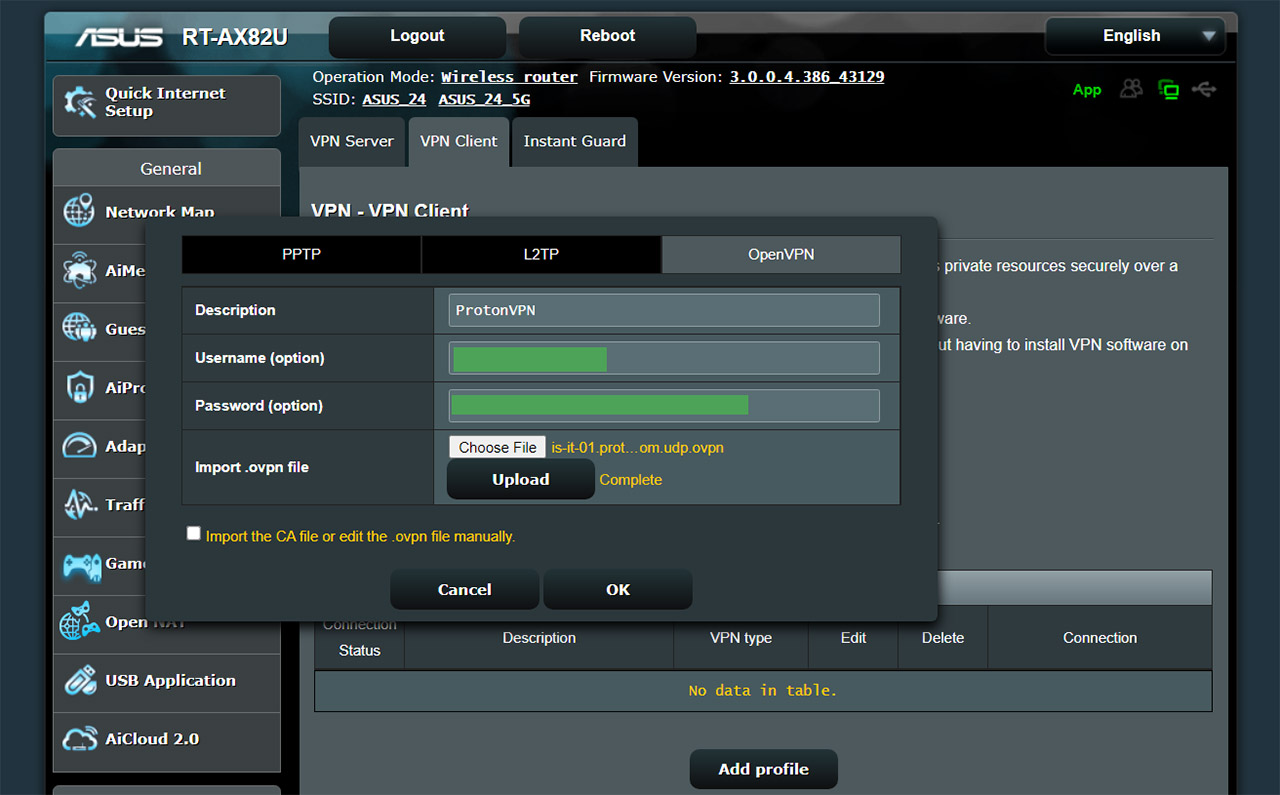Click the Network Map globe icon
The height and width of the screenshot is (795, 1280).
(79, 212)
